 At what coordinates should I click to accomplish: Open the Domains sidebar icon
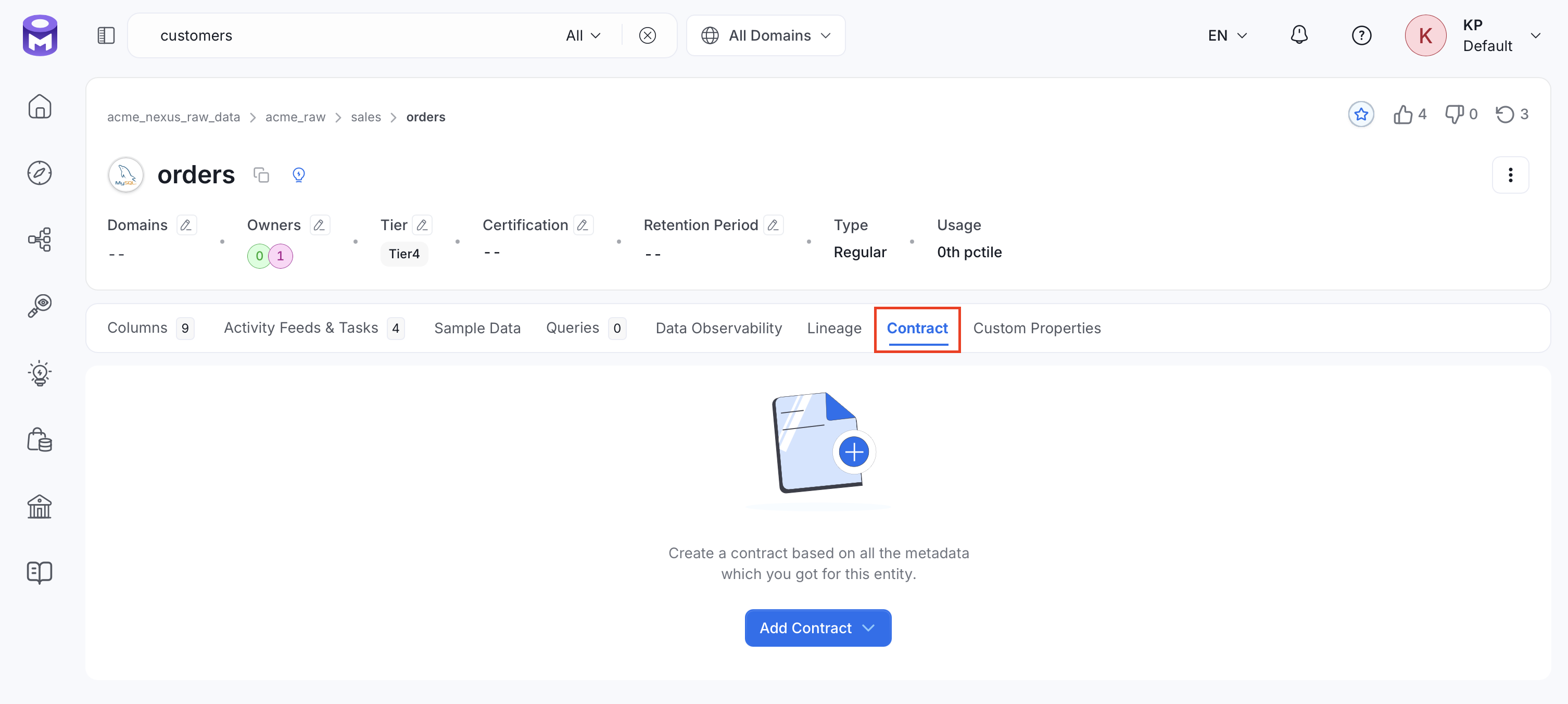pyautogui.click(x=40, y=439)
